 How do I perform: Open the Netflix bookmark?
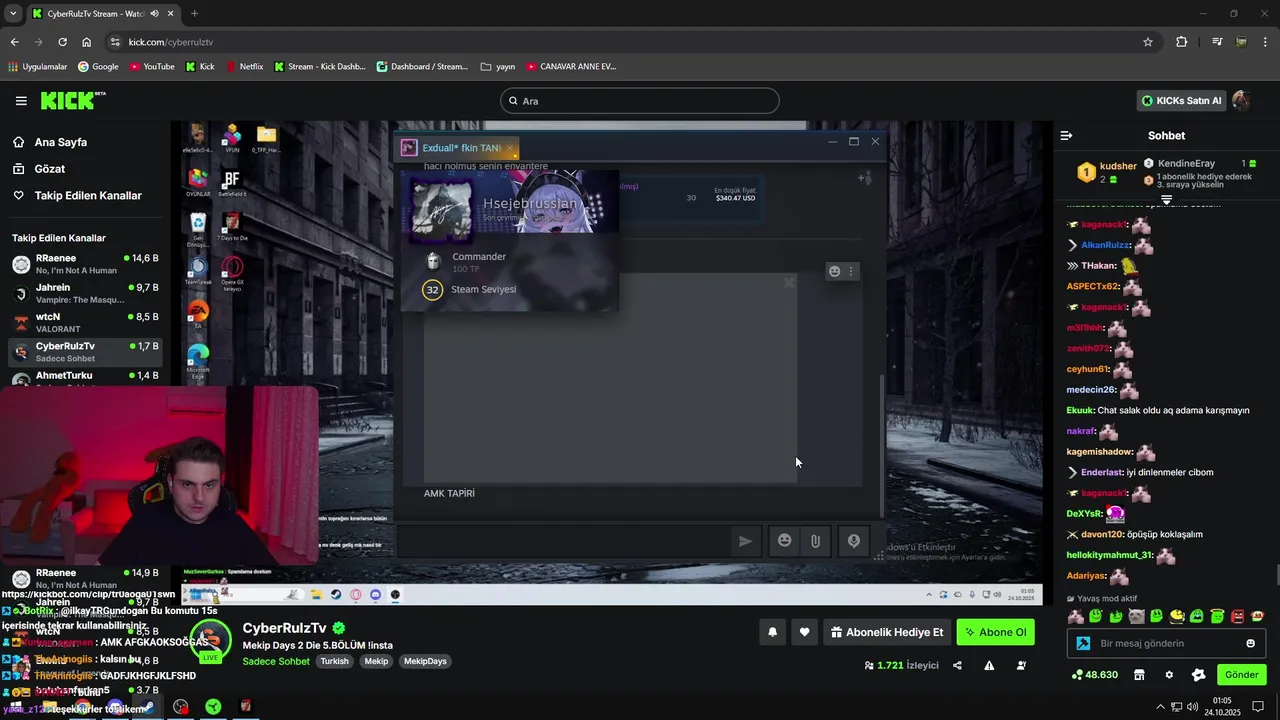[x=244, y=67]
